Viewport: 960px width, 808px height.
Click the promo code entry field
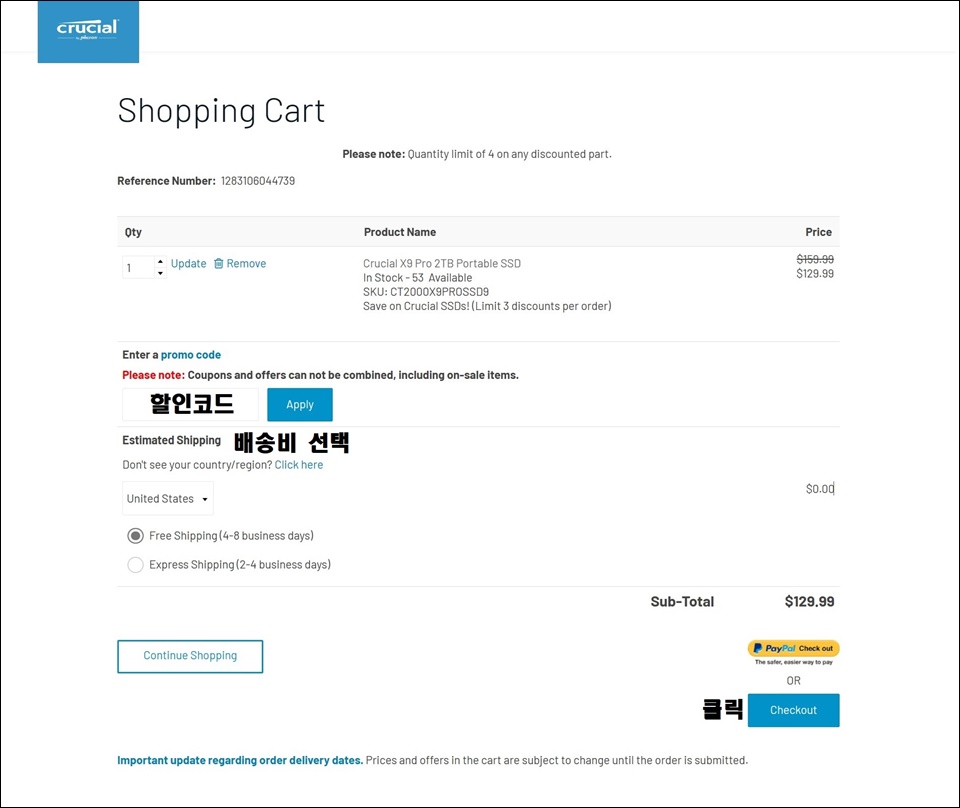point(190,404)
